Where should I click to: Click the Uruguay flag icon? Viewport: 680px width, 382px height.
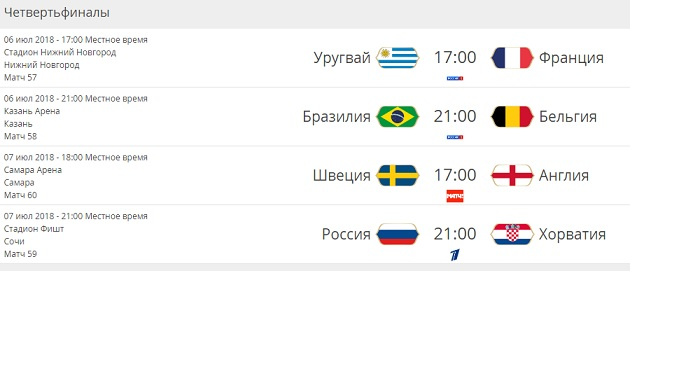(397, 58)
